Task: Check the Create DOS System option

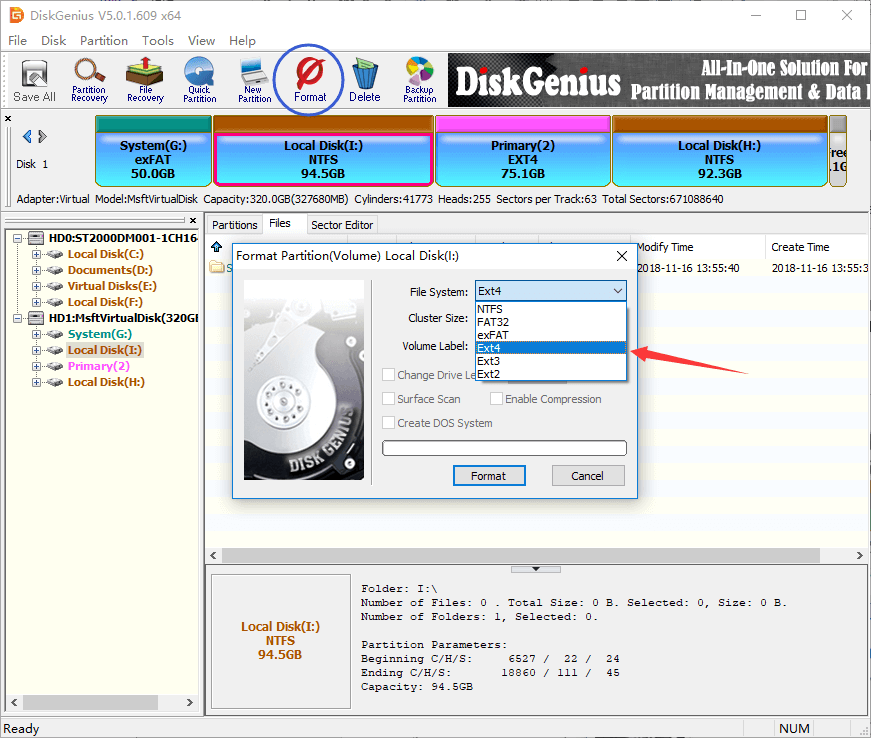Action: click(x=389, y=423)
